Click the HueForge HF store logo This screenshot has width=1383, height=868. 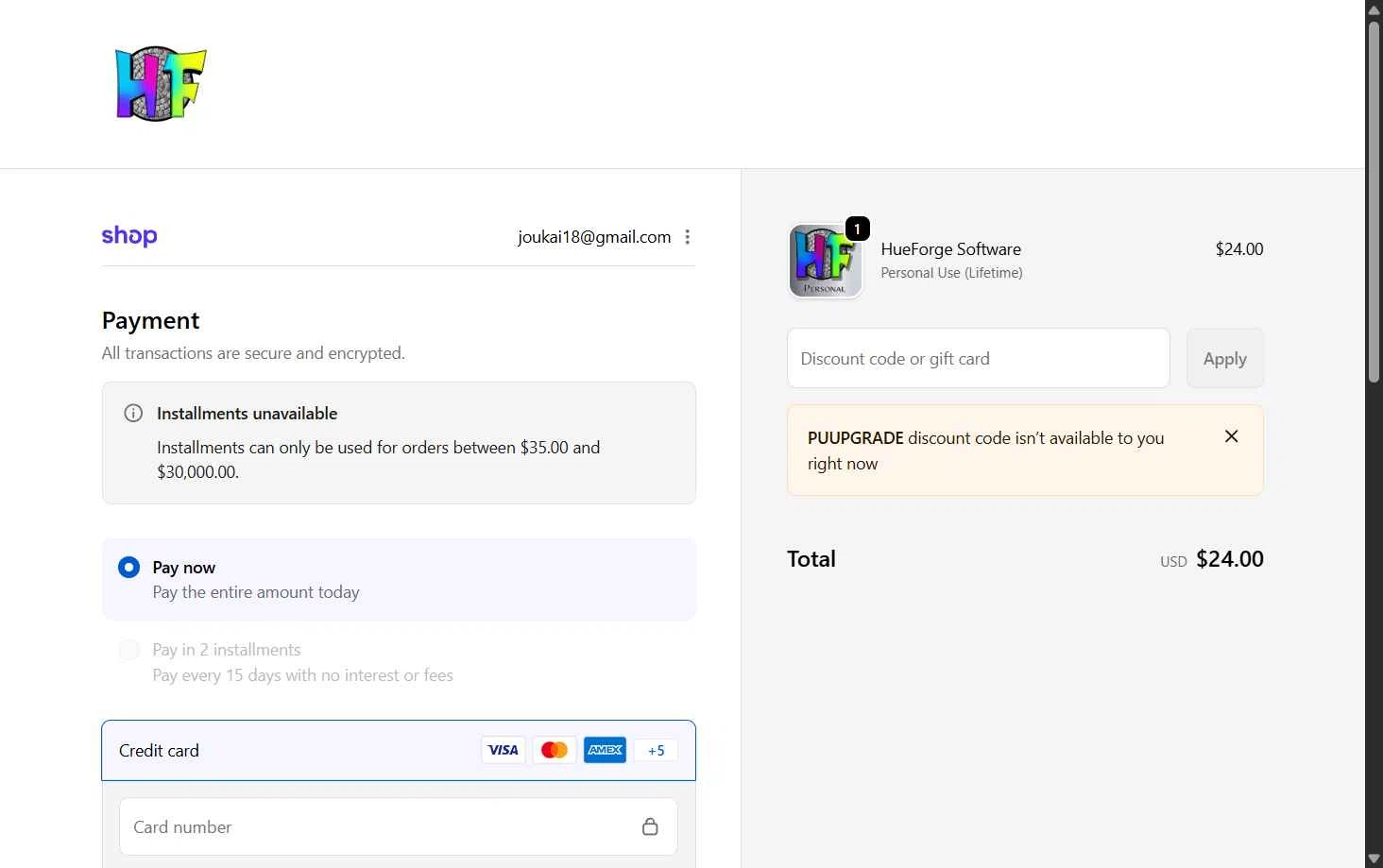pos(161,84)
